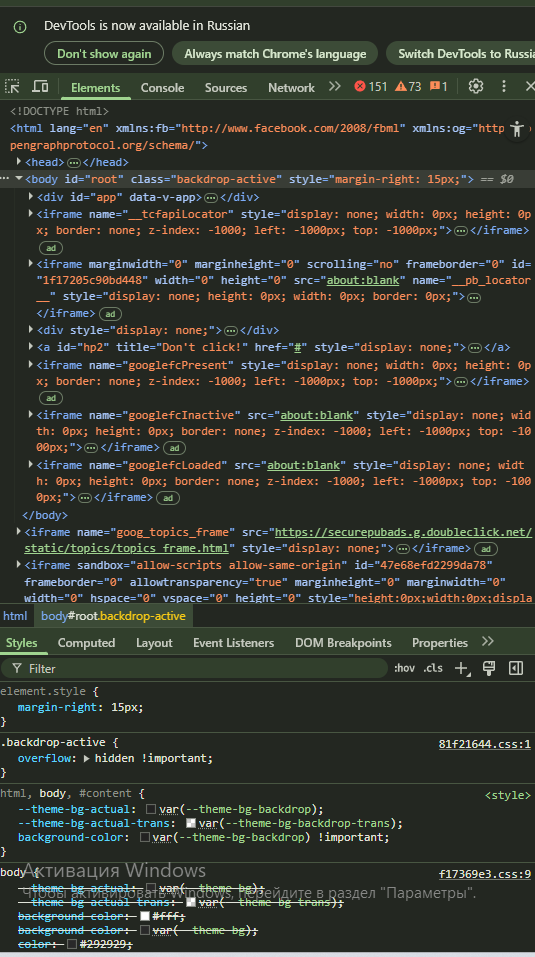Image resolution: width=535 pixels, height=957 pixels.
Task: Expand the iframe marginwidth="0" node
Action: point(31,264)
